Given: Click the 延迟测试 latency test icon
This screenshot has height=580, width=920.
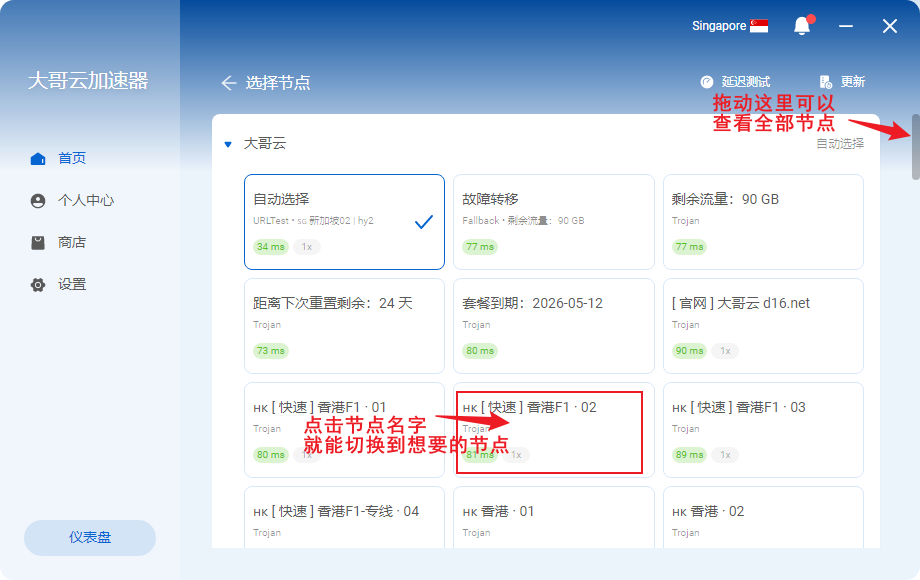Looking at the screenshot, I should 707,82.
